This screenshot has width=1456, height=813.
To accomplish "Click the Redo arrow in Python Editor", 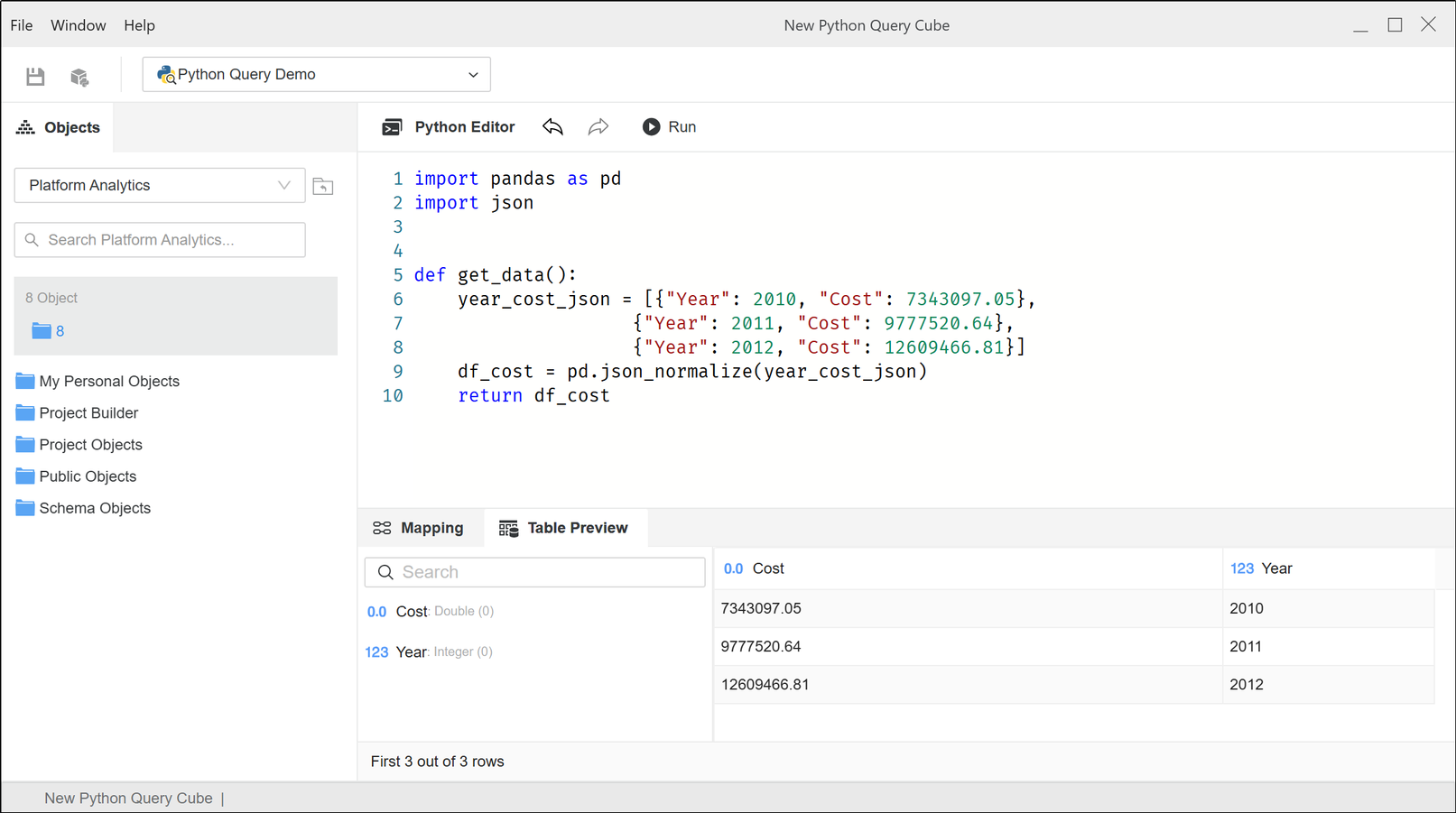I will (x=598, y=127).
